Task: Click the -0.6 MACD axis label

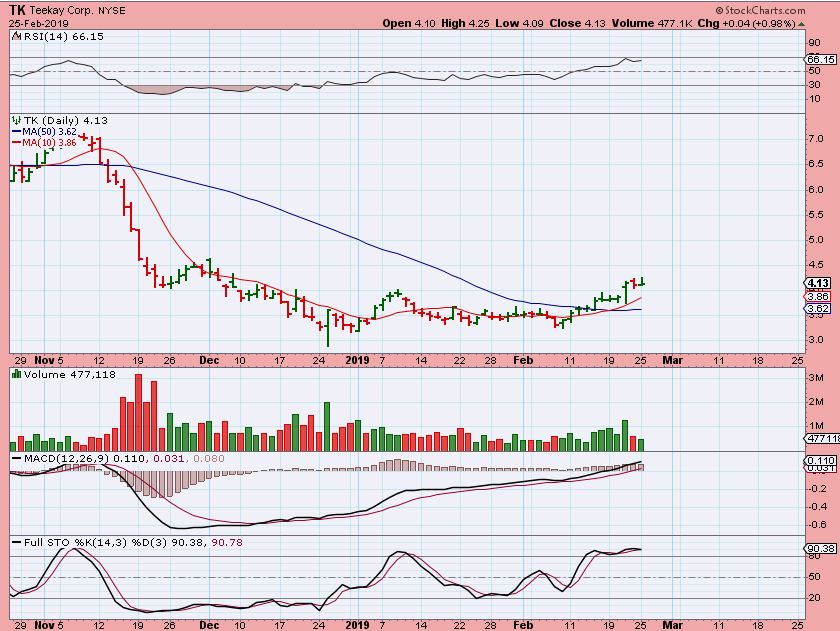Action: coord(816,524)
